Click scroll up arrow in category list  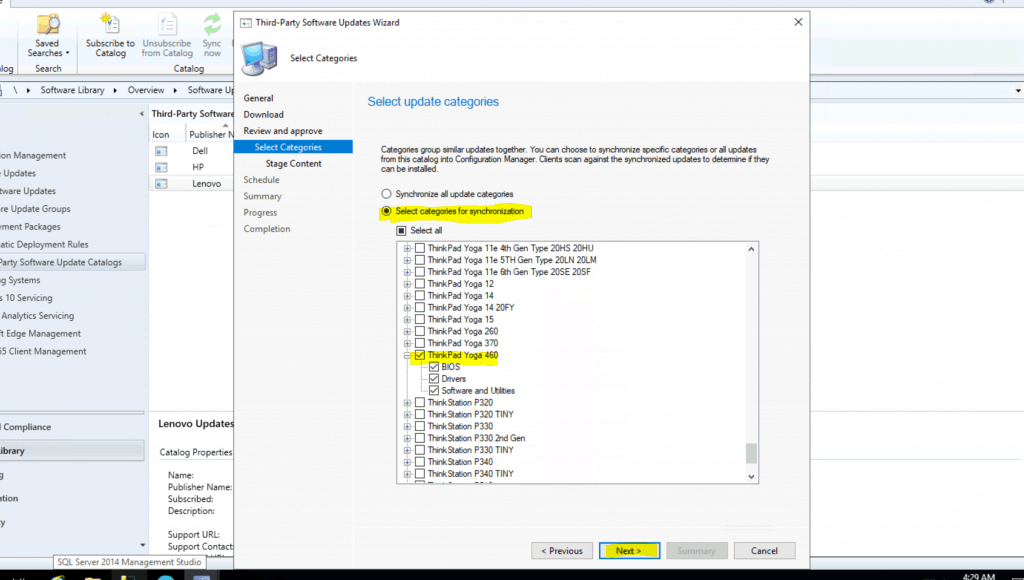click(751, 249)
